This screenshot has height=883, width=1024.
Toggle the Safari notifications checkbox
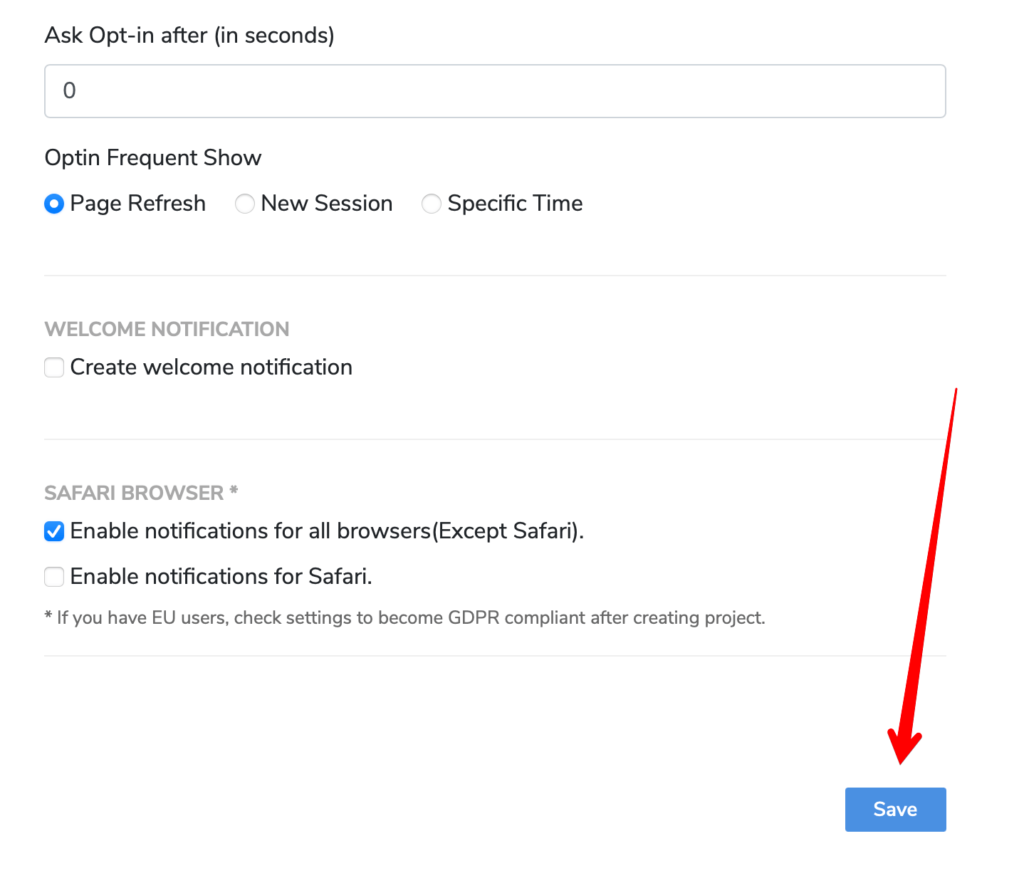tap(54, 576)
